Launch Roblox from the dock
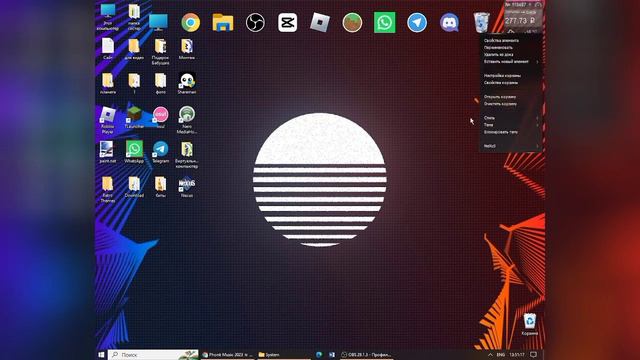Screen dimensions: 640x360 [320, 22]
